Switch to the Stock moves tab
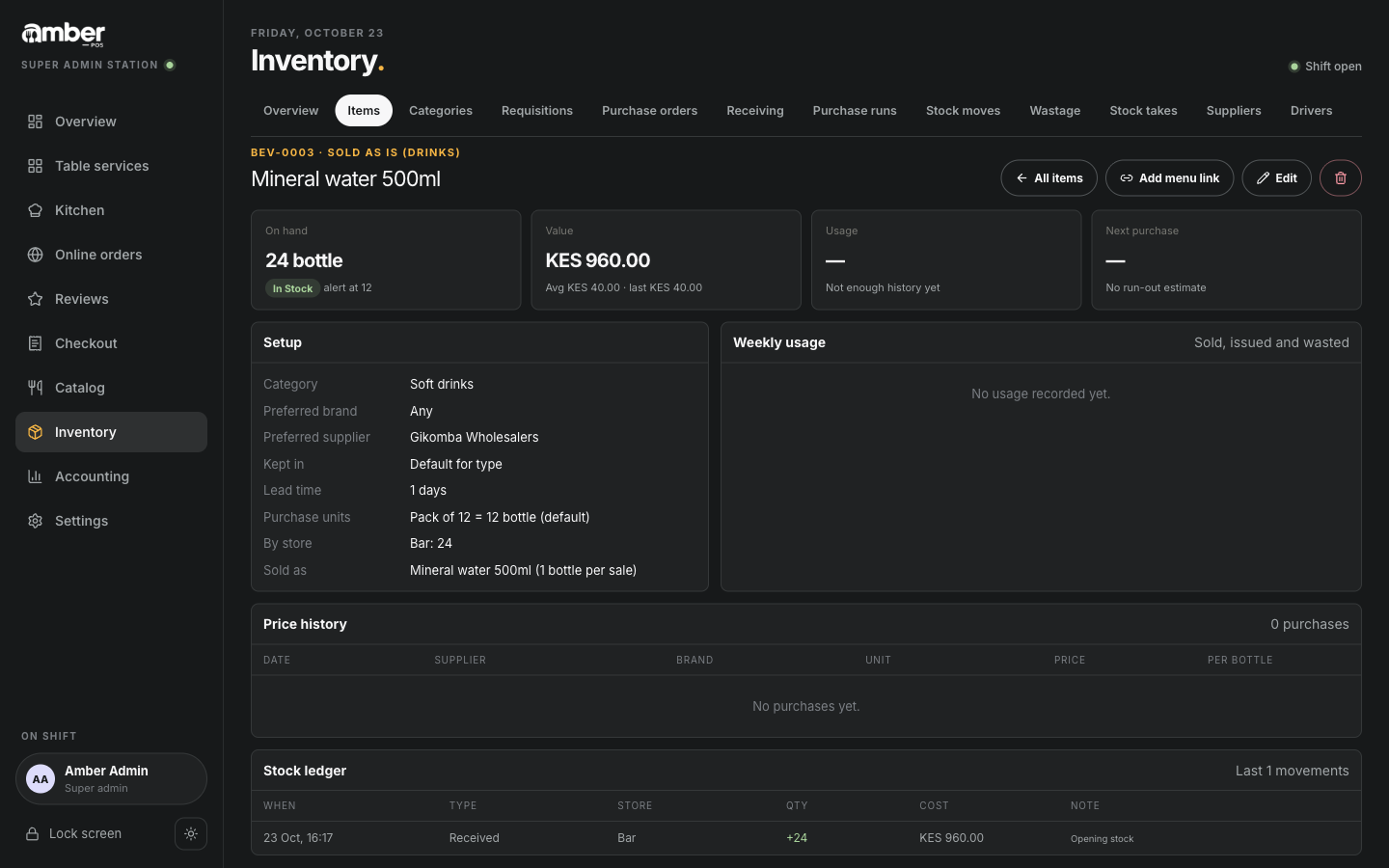1389x868 pixels. point(963,111)
